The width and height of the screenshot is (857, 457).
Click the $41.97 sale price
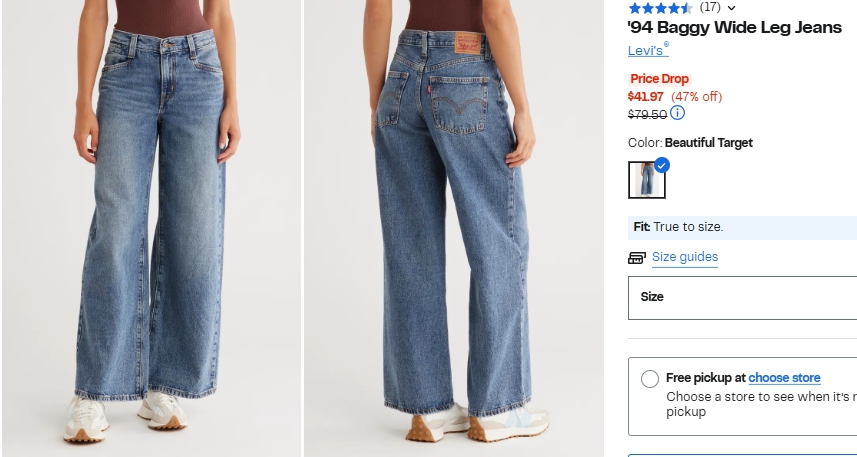[x=645, y=97]
